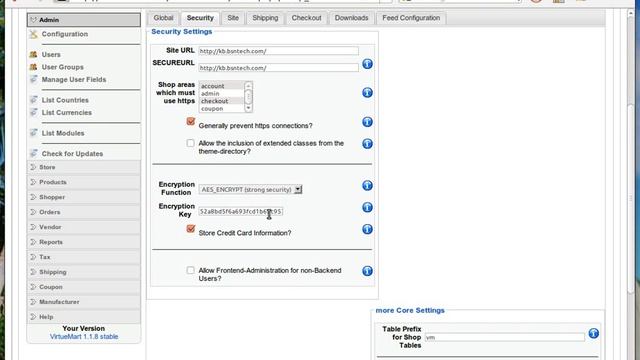Expand the Coupon sidebar section
This screenshot has height=360, width=640.
tap(84, 287)
